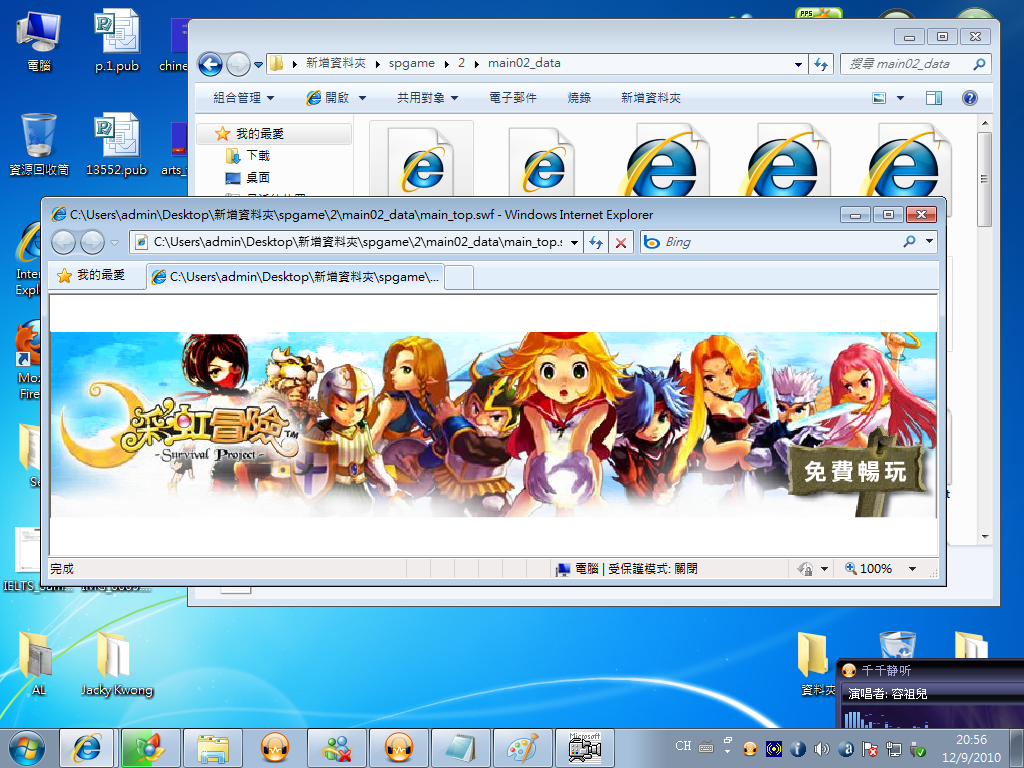Click the IE protected mode status text
This screenshot has width=1024, height=768.
[x=652, y=569]
